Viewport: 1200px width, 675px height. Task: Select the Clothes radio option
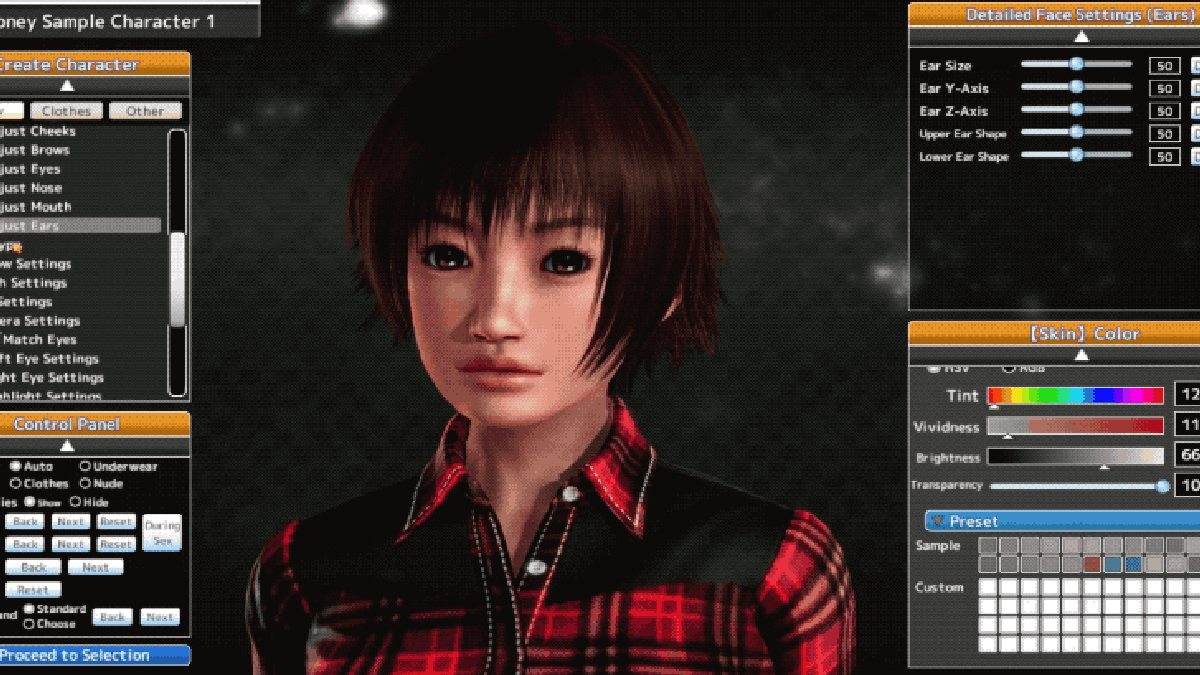click(15, 483)
